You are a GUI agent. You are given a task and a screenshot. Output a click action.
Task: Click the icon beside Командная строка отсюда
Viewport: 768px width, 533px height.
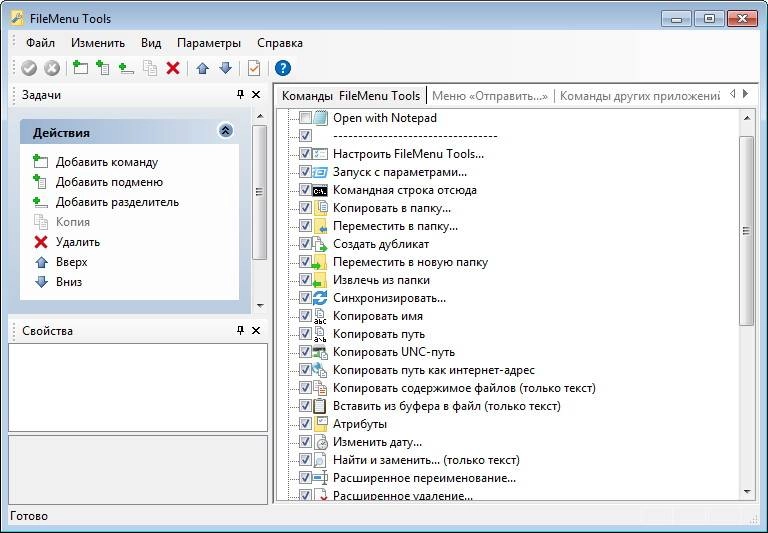point(320,190)
